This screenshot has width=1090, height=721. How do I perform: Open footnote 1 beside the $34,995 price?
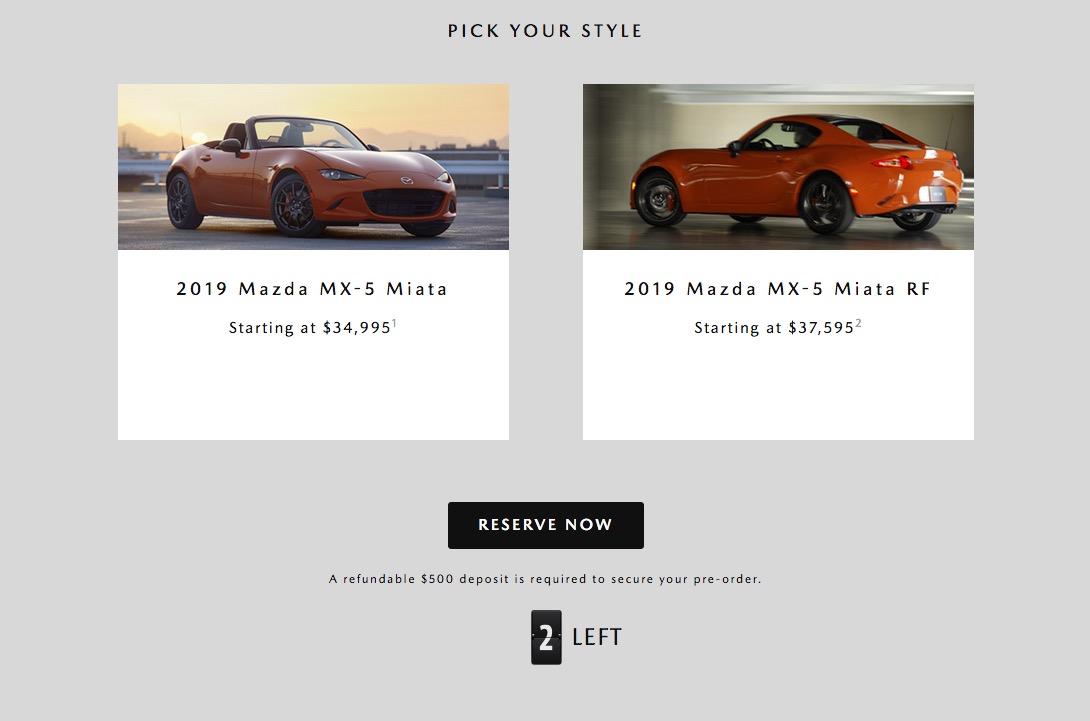tap(394, 323)
